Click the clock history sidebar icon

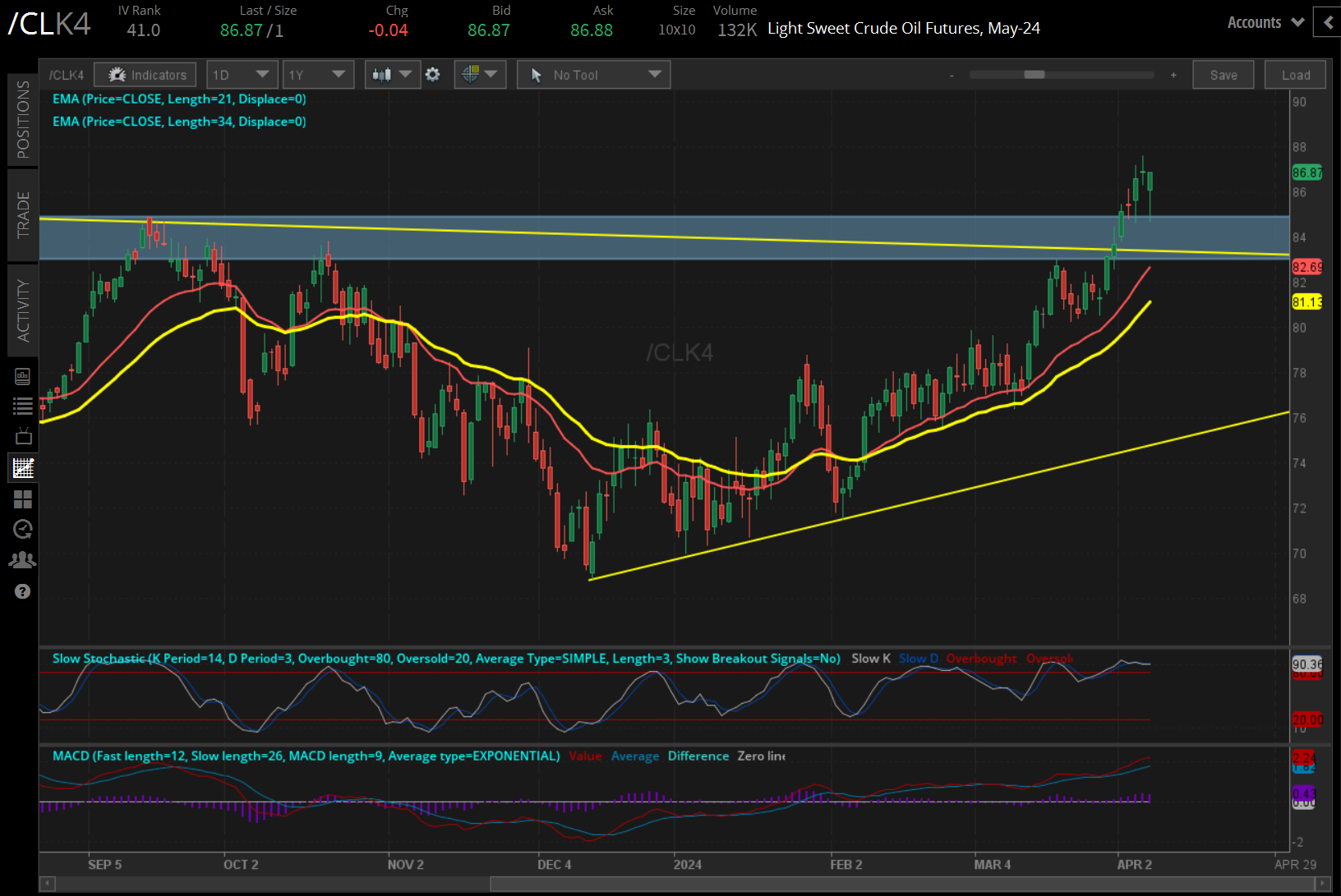coord(23,529)
